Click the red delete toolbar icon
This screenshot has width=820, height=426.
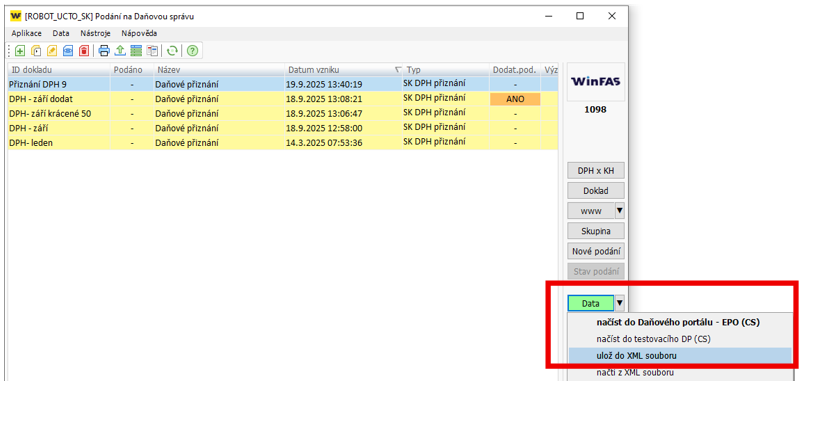(84, 51)
